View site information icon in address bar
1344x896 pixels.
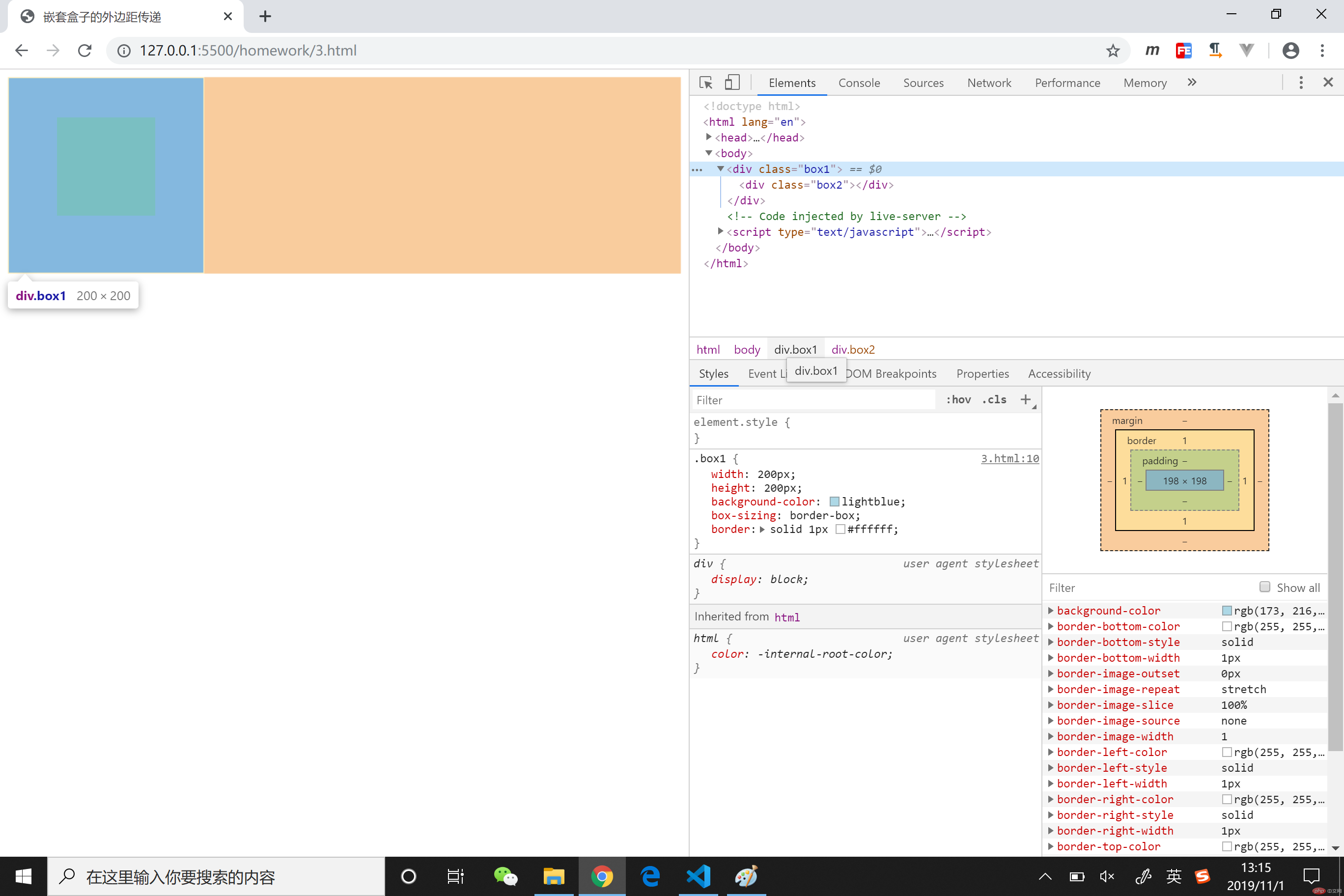124,51
